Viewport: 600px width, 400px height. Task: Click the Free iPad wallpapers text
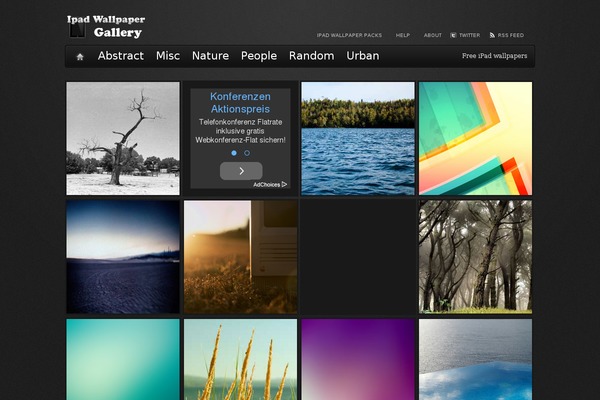point(494,56)
